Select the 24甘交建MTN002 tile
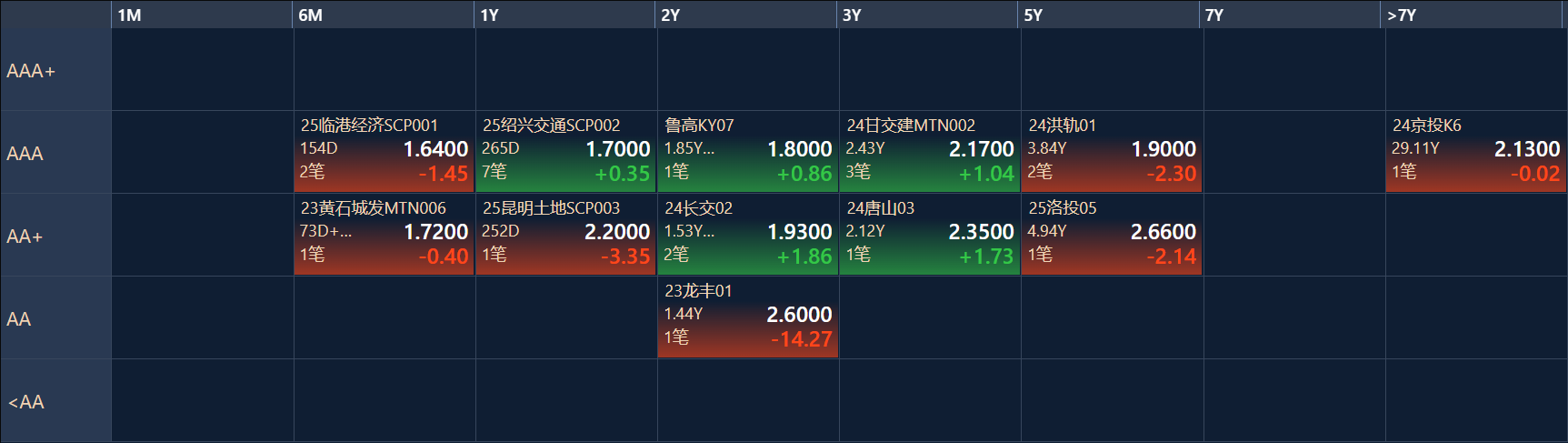The height and width of the screenshot is (443, 1568). [930, 152]
